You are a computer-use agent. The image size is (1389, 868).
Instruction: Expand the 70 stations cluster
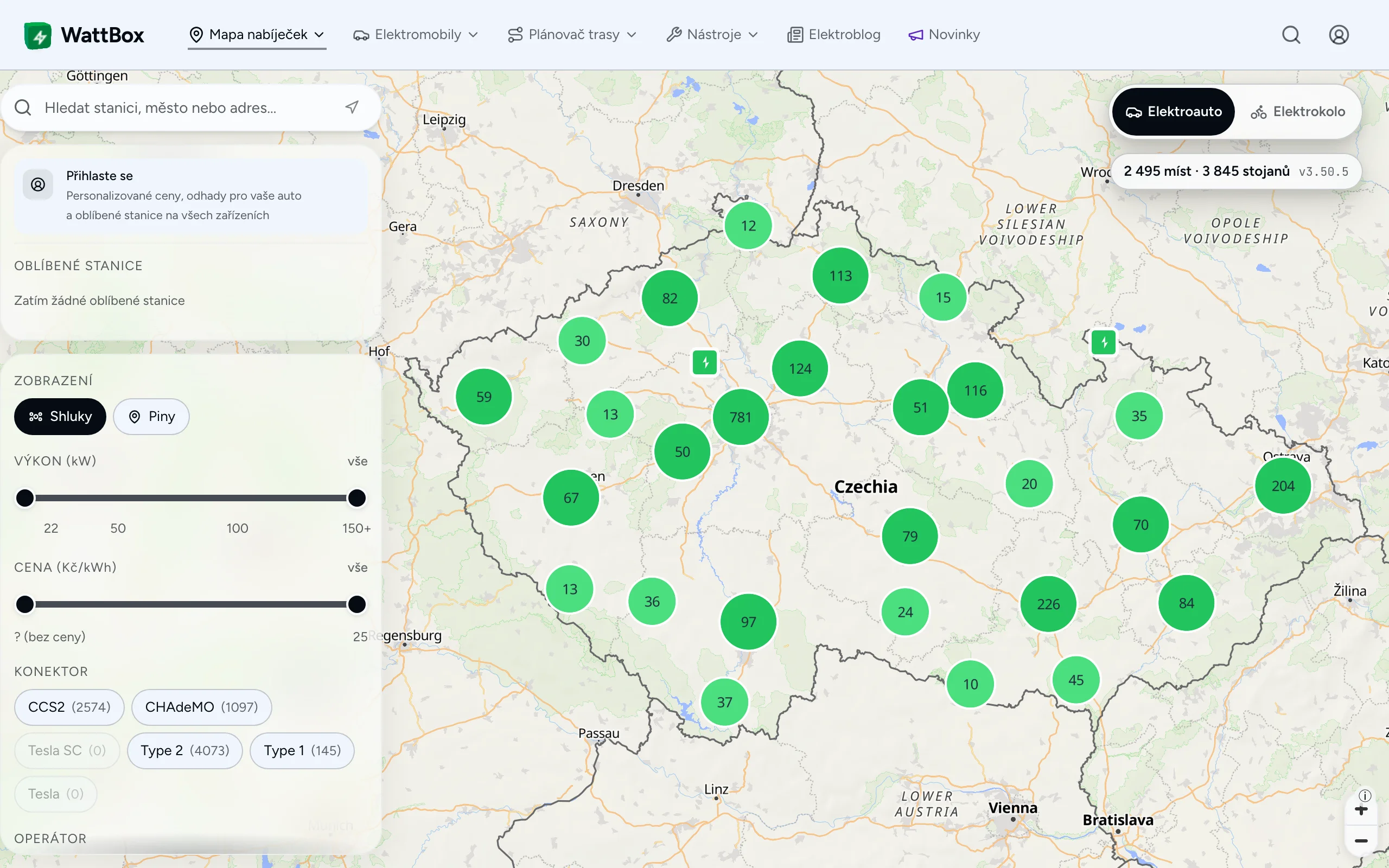1140,525
